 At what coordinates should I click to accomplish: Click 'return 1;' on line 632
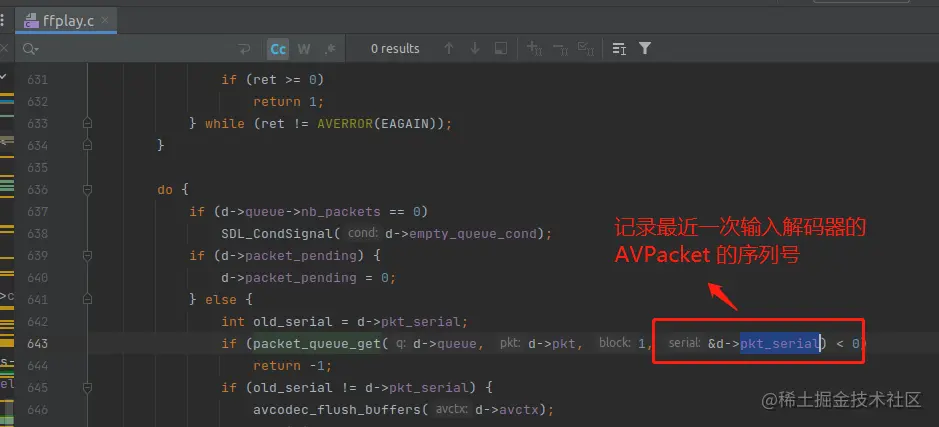coord(289,102)
